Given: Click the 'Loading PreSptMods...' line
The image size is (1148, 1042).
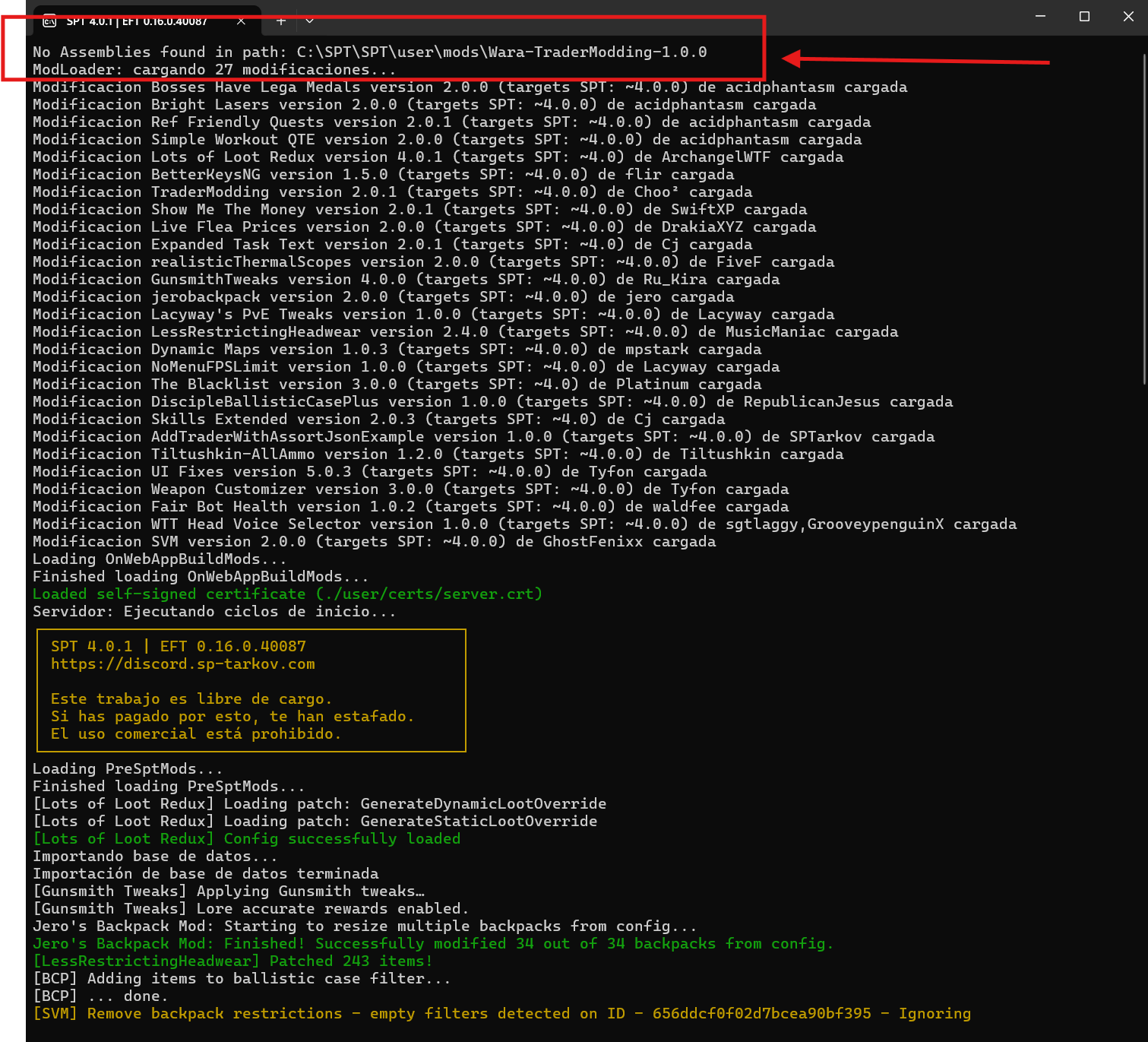Looking at the screenshot, I should (128, 768).
